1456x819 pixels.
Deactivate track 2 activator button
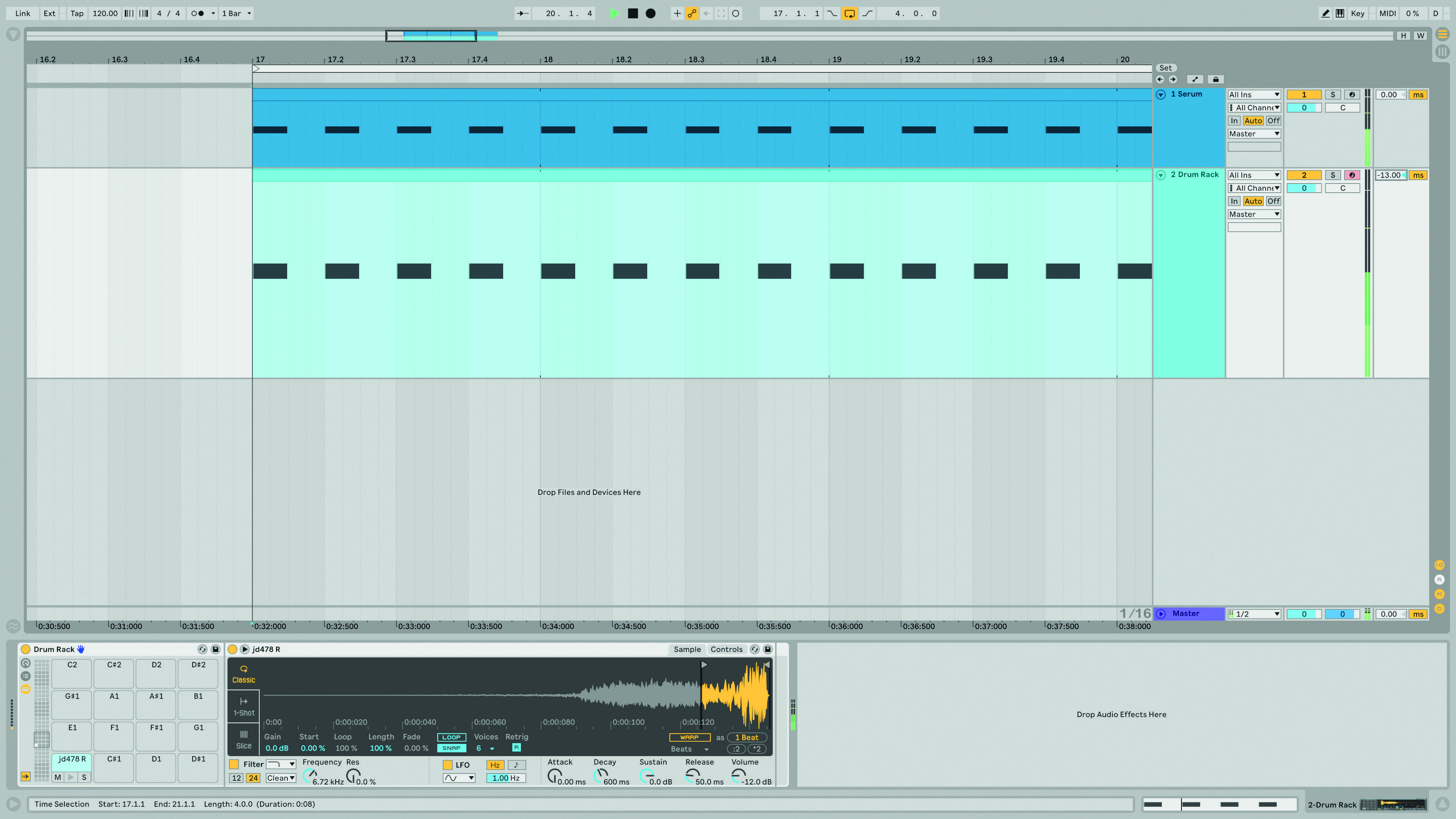1304,175
